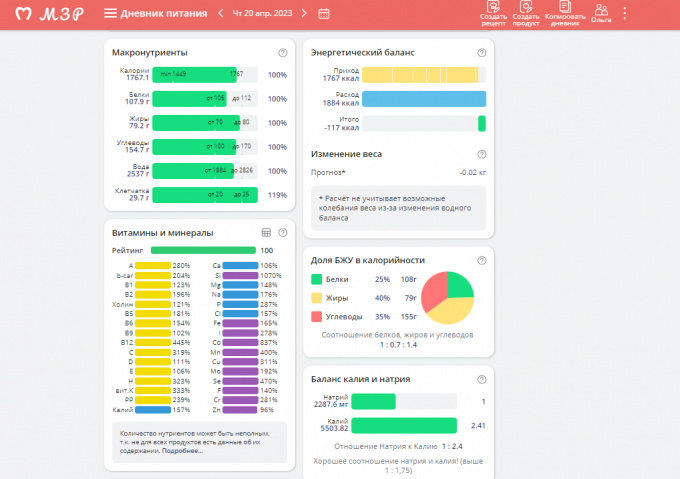Click the Подробнее link

click(183, 451)
